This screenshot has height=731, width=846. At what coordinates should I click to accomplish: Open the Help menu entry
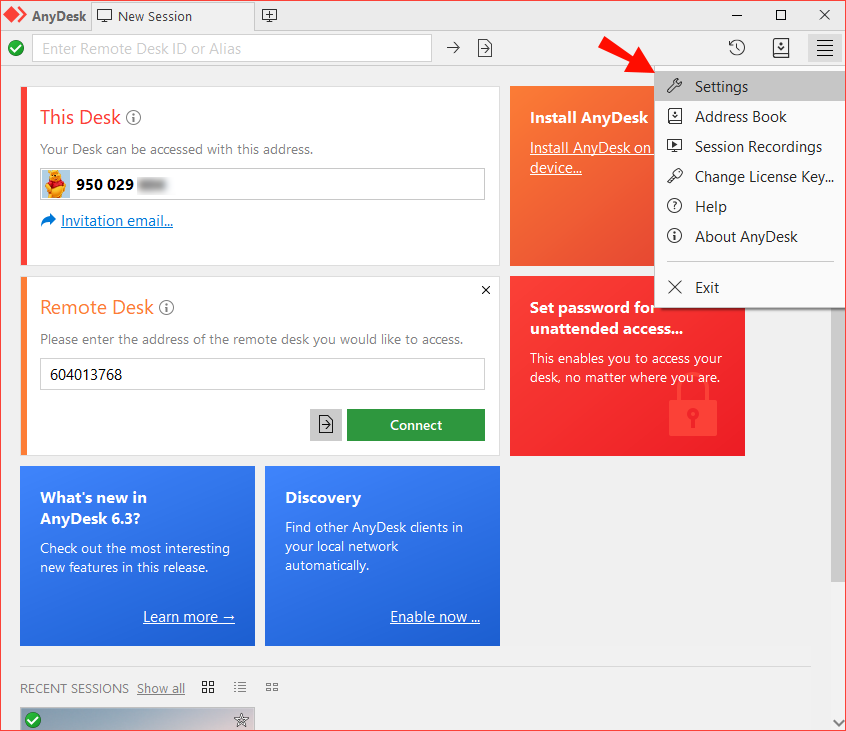point(749,207)
